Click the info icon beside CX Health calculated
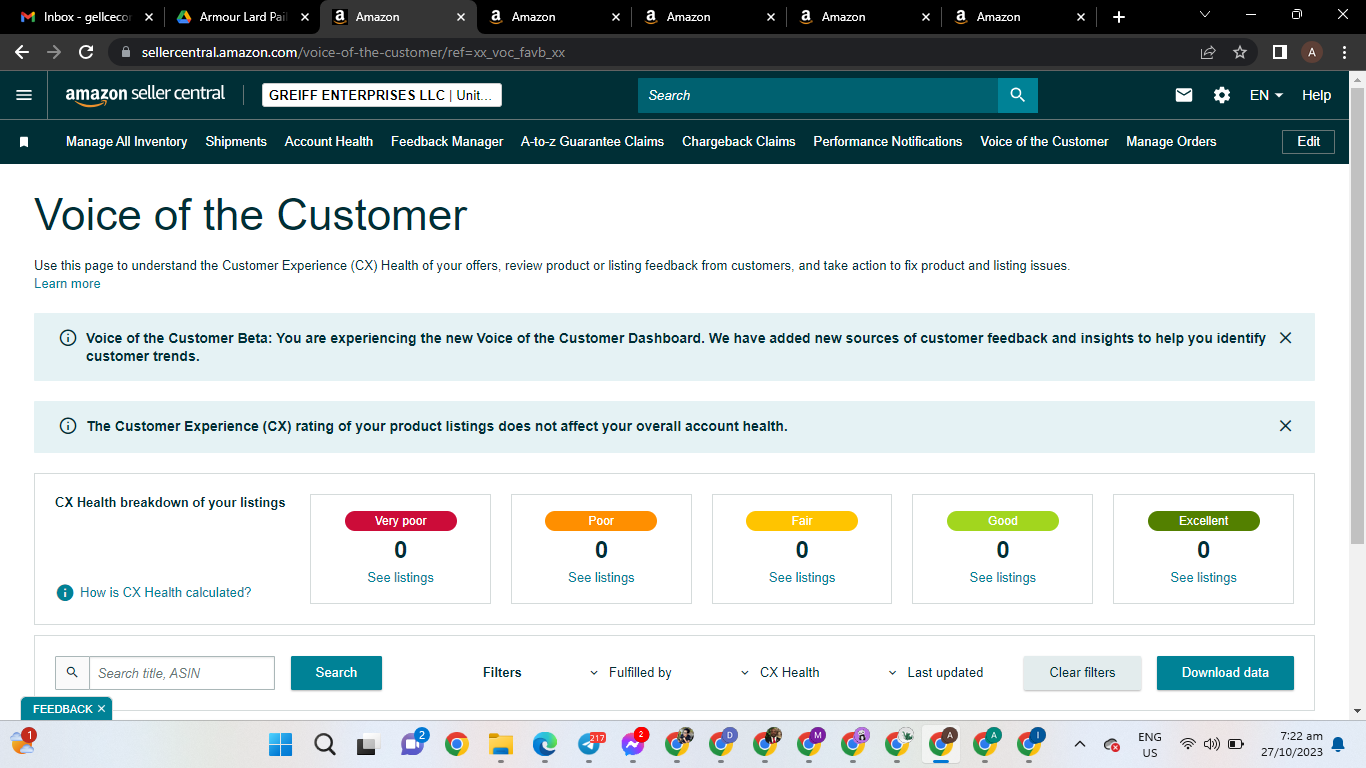Viewport: 1366px width, 768px height. point(65,593)
